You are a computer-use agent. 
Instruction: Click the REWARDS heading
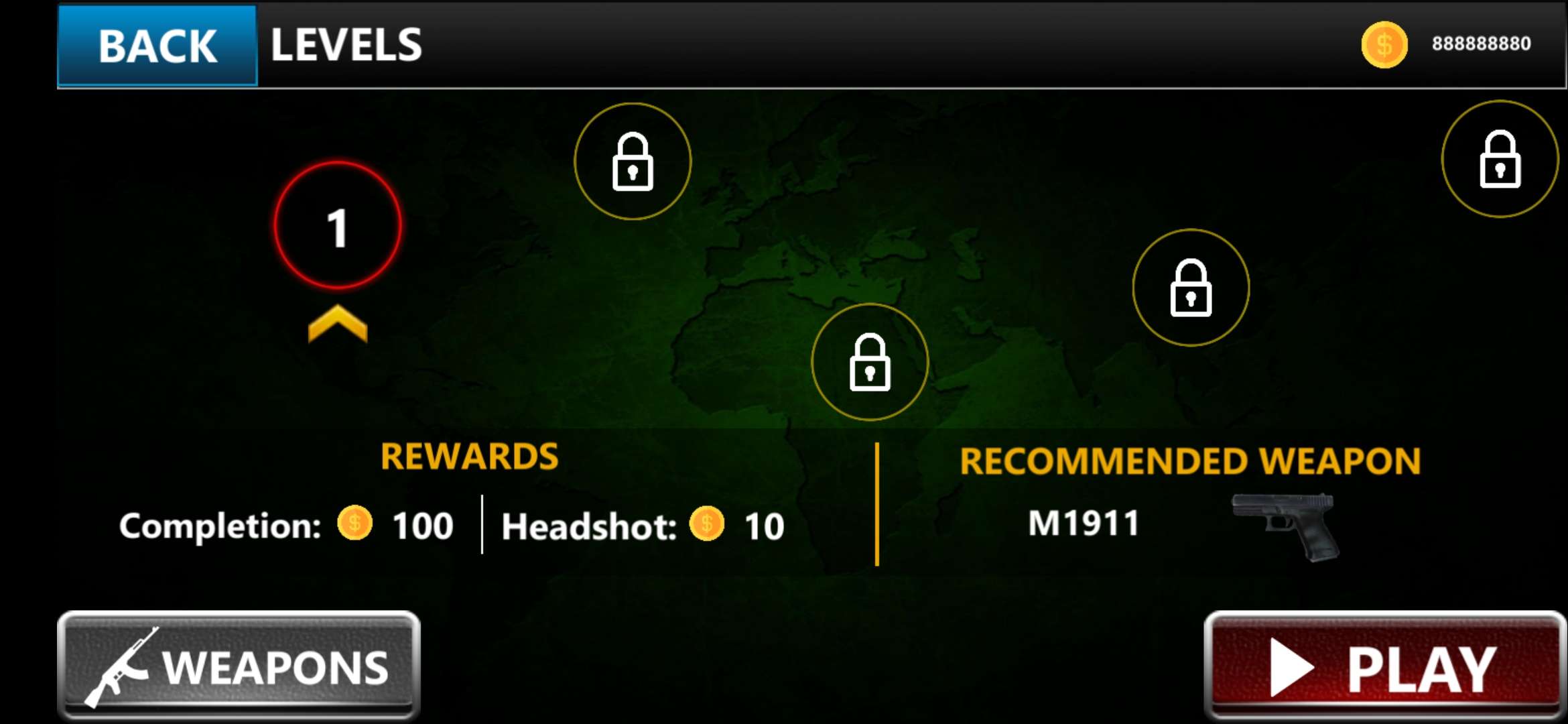pos(470,457)
